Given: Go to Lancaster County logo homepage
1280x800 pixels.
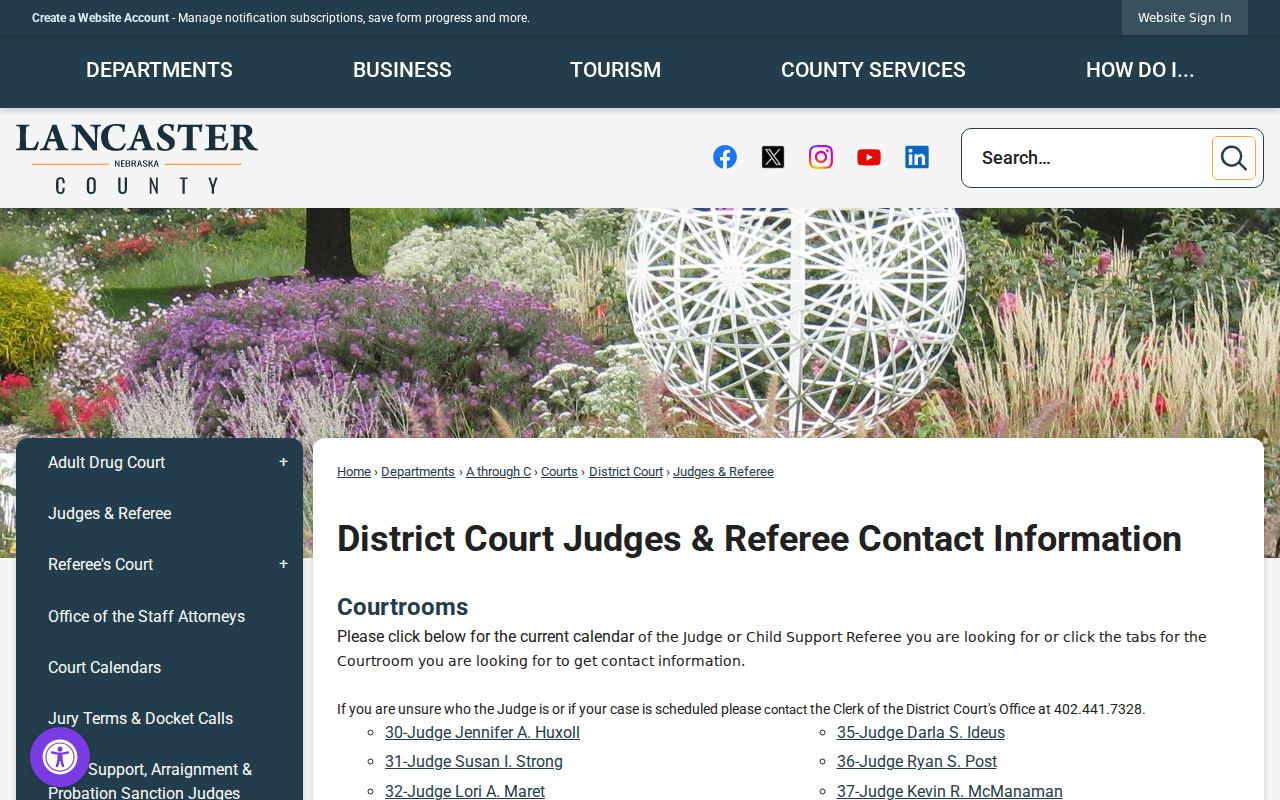Looking at the screenshot, I should point(137,158).
